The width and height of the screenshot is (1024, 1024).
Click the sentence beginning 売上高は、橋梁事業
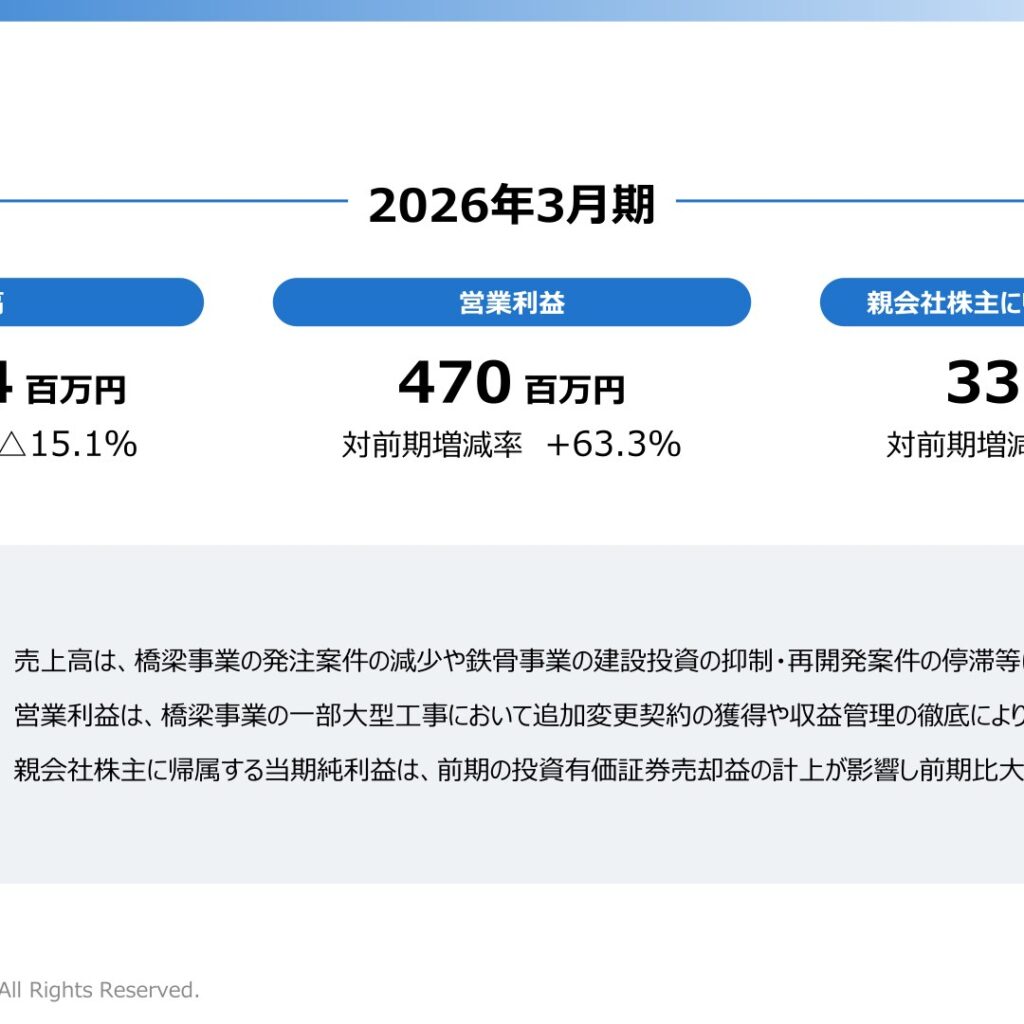[519, 661]
